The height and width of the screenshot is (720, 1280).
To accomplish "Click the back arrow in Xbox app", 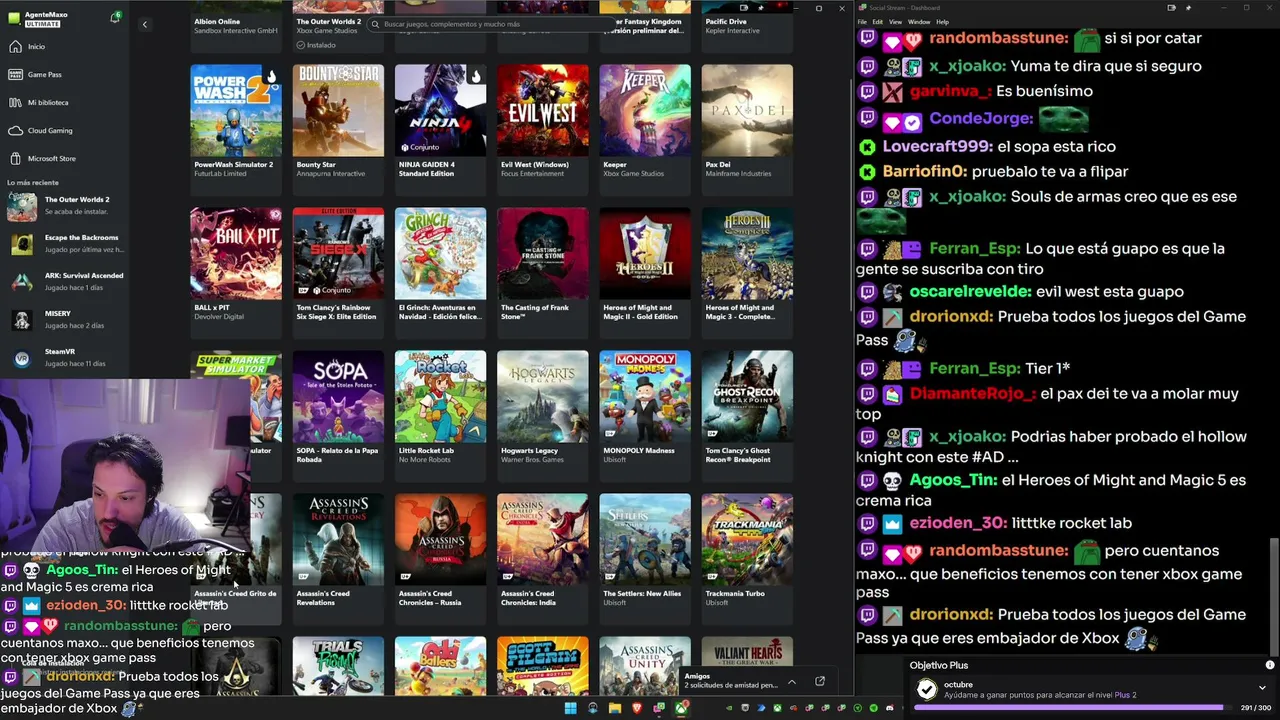I will pos(144,24).
